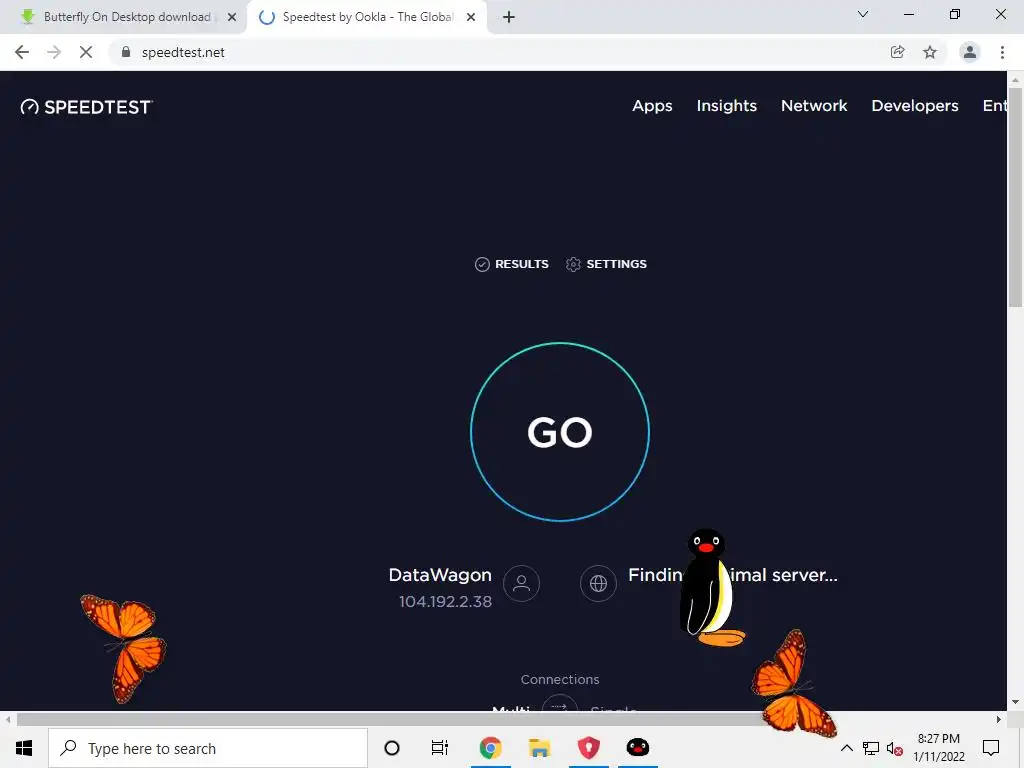
Task: Open Chrome's three-dot menu
Action: tap(1002, 52)
